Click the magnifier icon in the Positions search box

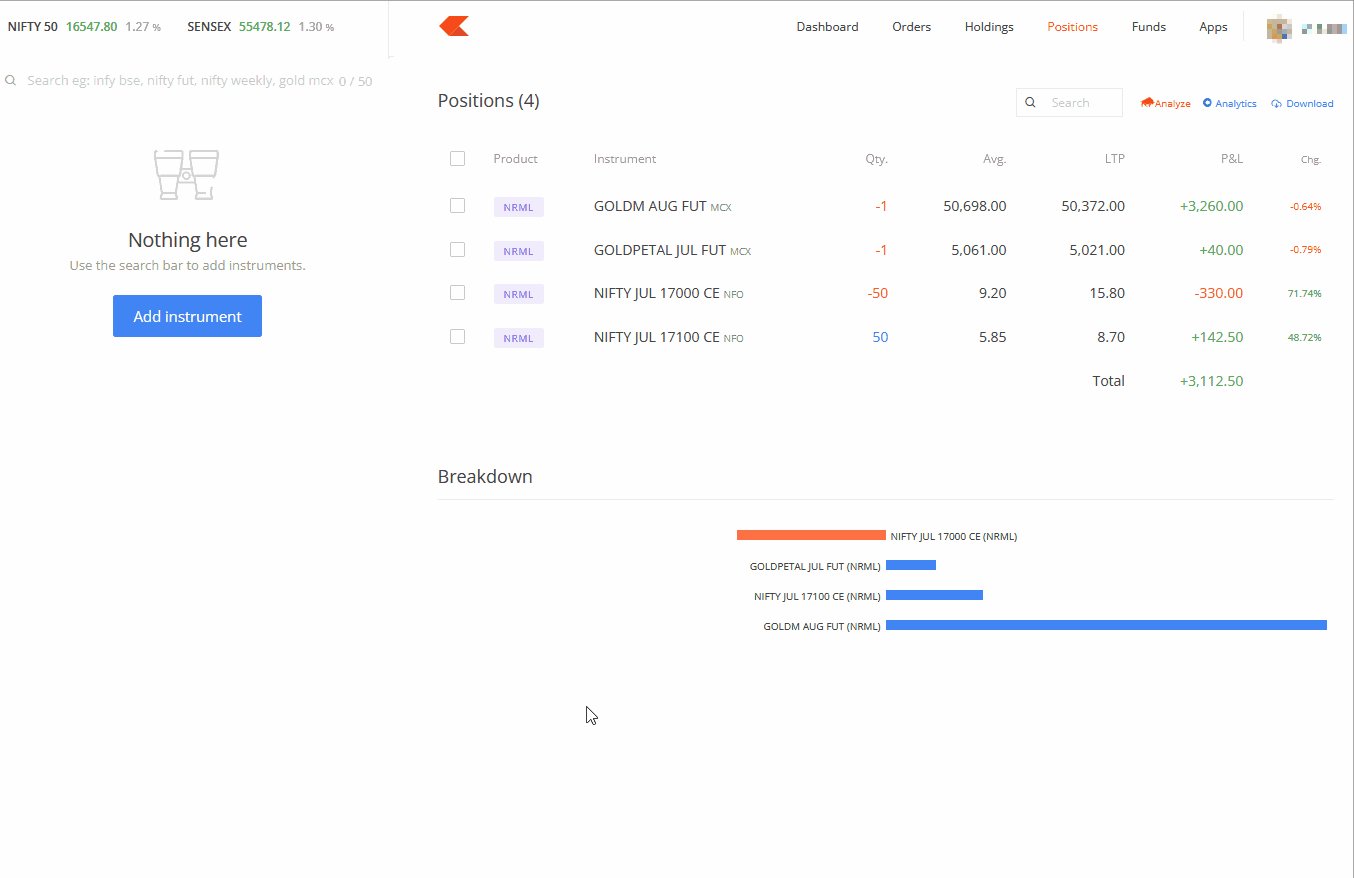1030,102
